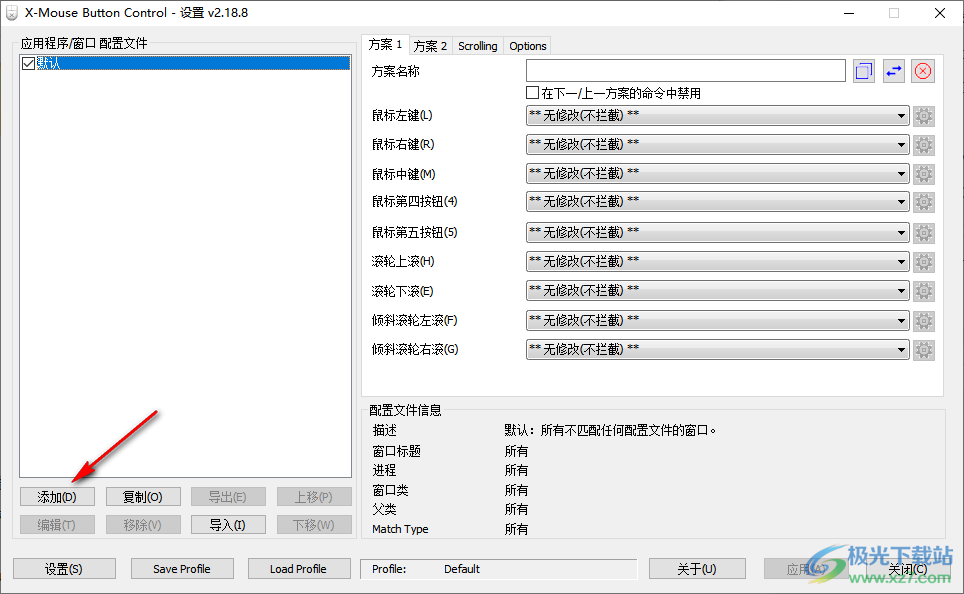Click the swap layer blue arrows icon

tap(894, 71)
